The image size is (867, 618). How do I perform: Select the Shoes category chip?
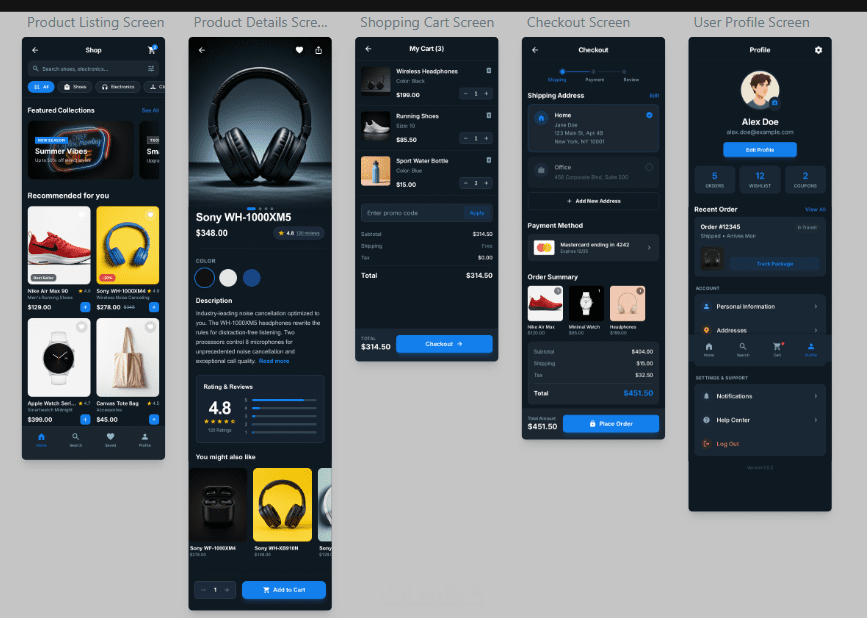tap(75, 87)
